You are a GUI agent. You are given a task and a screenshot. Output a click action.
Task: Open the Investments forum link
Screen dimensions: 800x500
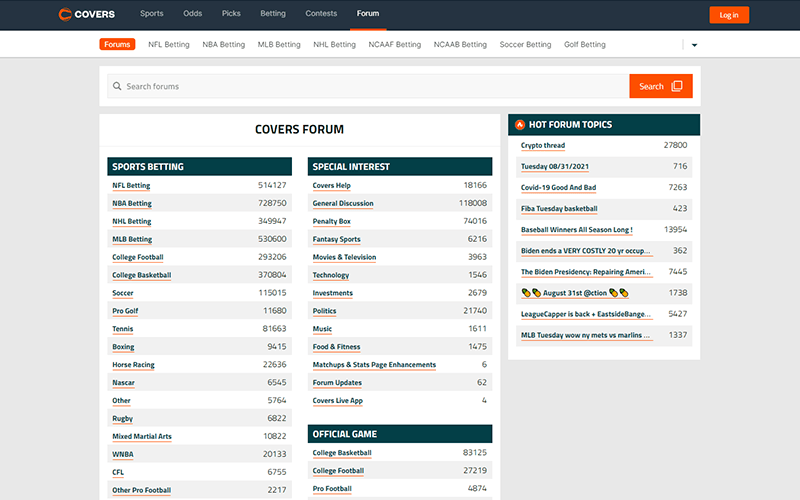point(333,293)
